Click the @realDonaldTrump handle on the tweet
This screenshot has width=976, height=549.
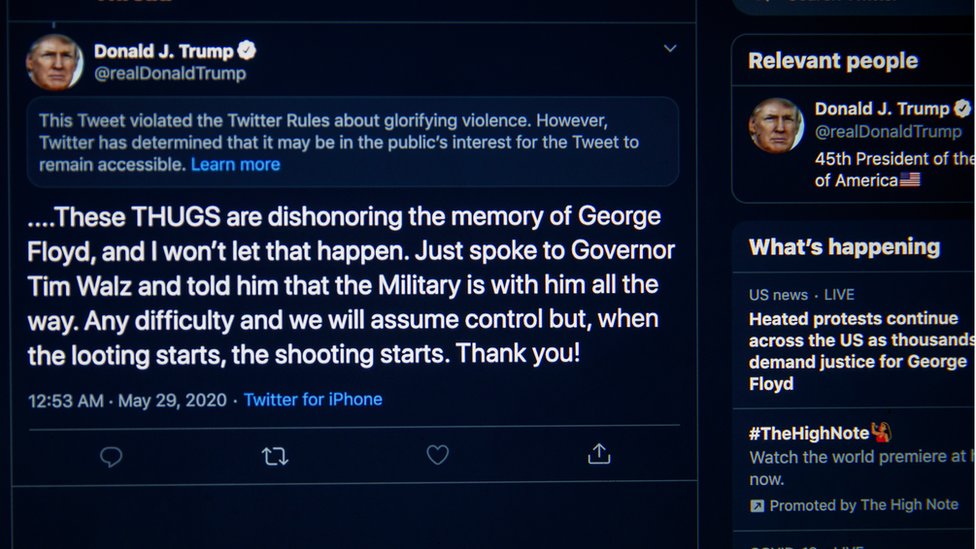[169, 74]
